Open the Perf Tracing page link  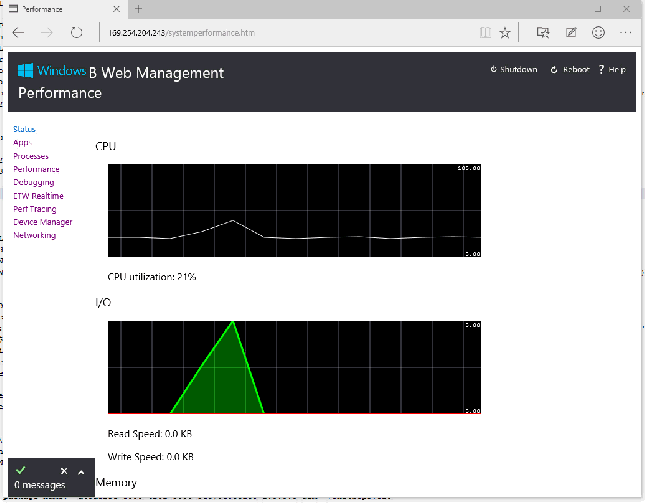(x=35, y=209)
